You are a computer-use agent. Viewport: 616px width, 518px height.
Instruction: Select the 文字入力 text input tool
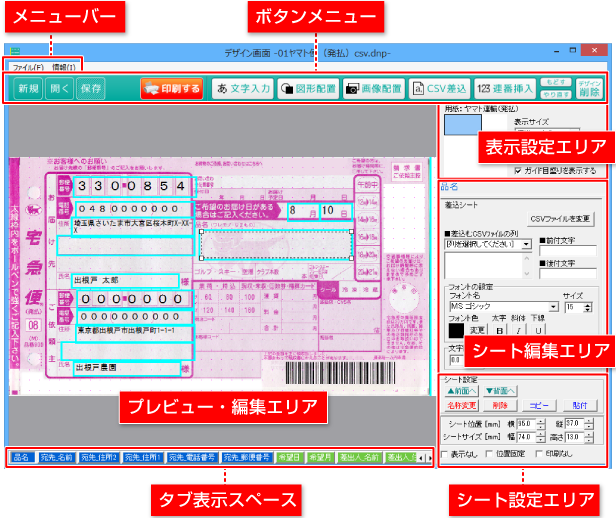[x=243, y=89]
